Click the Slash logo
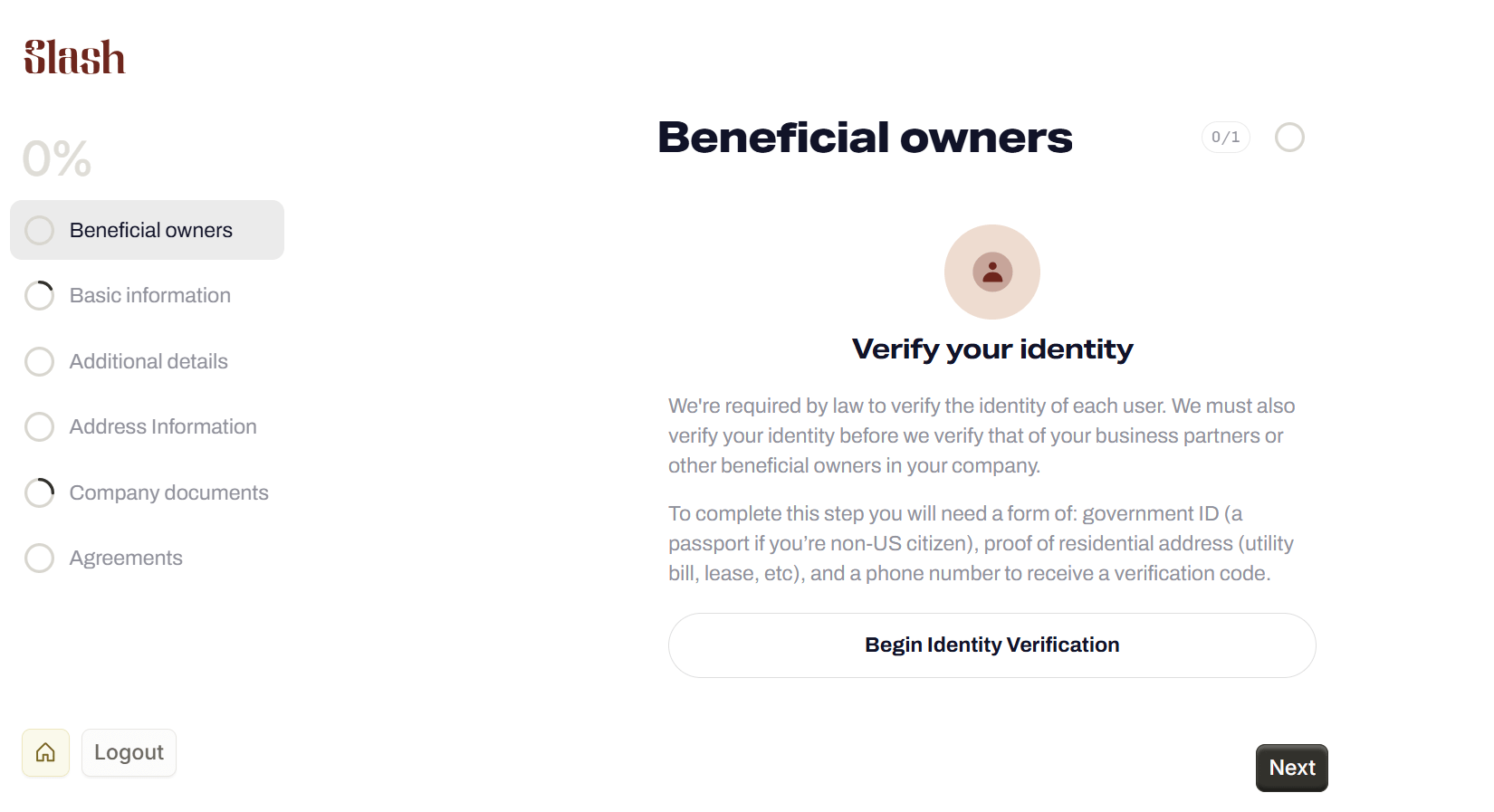 point(74,57)
